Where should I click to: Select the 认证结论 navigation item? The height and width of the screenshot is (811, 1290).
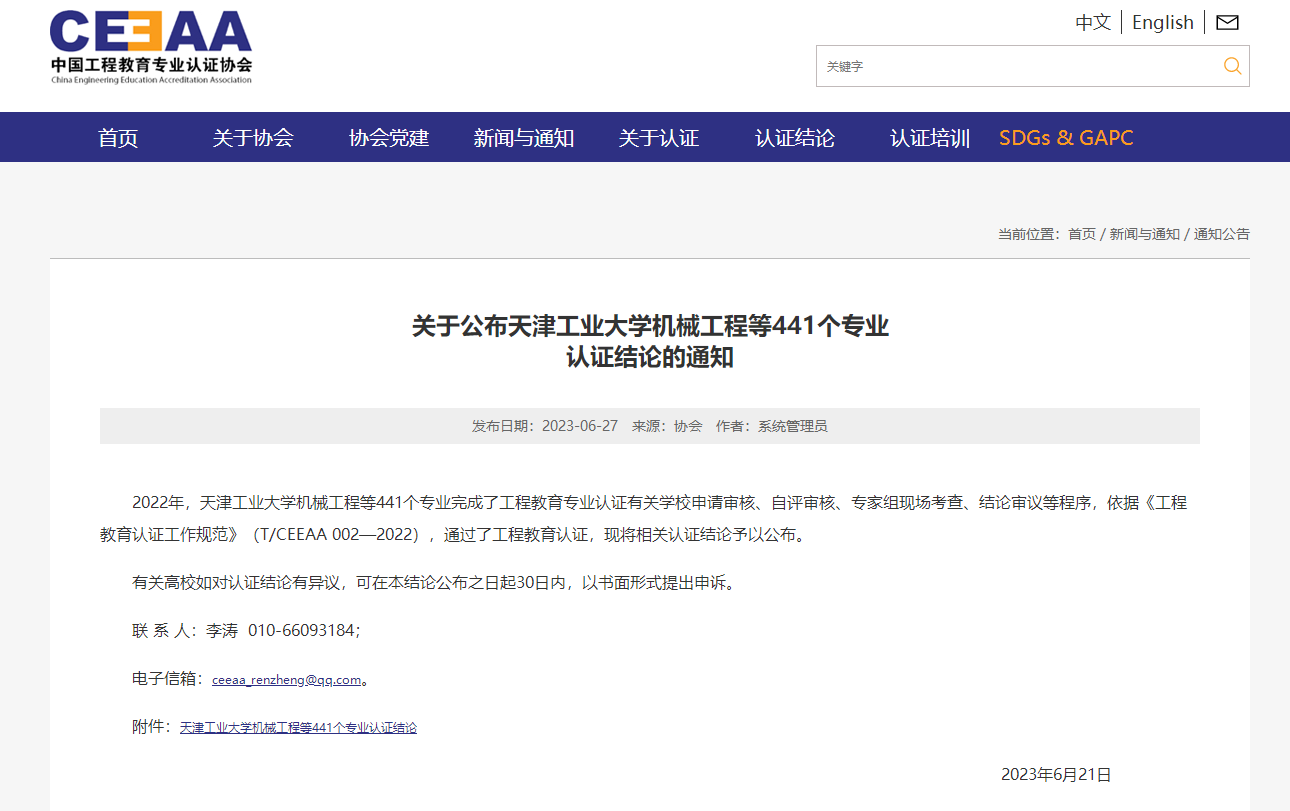pos(795,138)
